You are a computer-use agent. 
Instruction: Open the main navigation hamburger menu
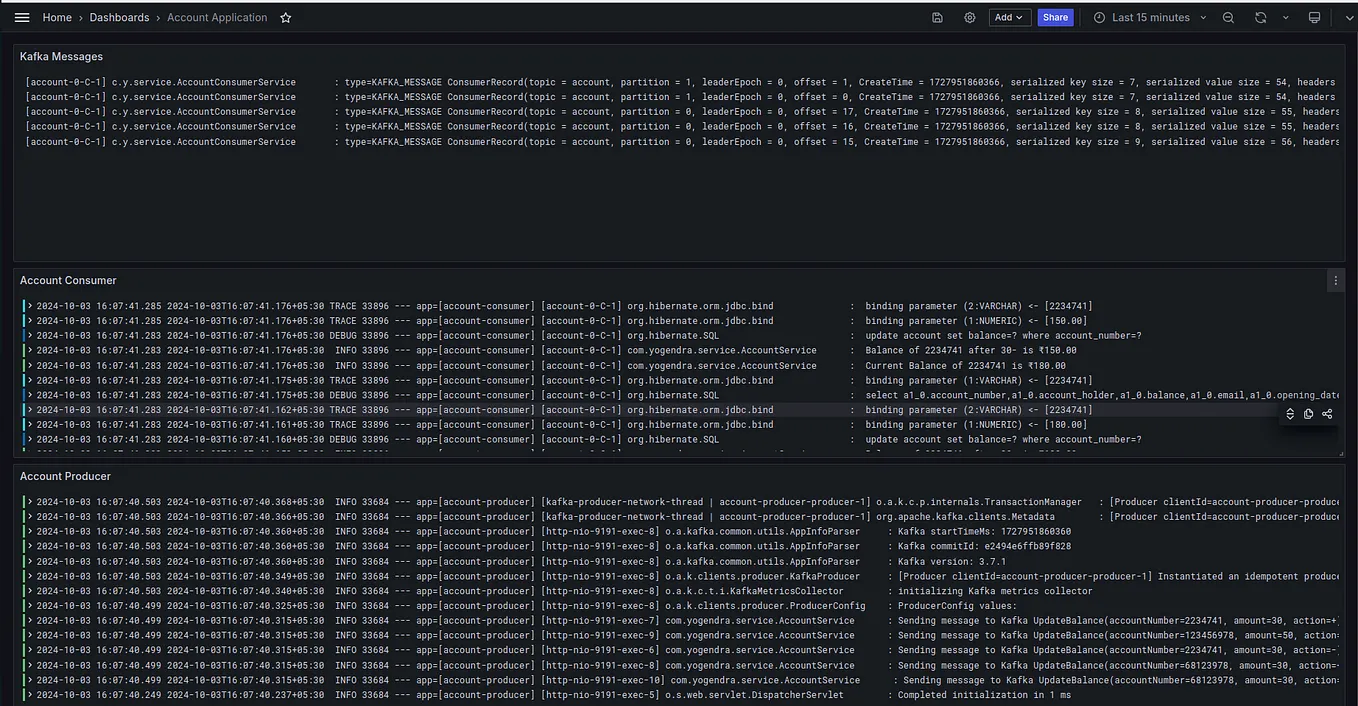click(22, 16)
